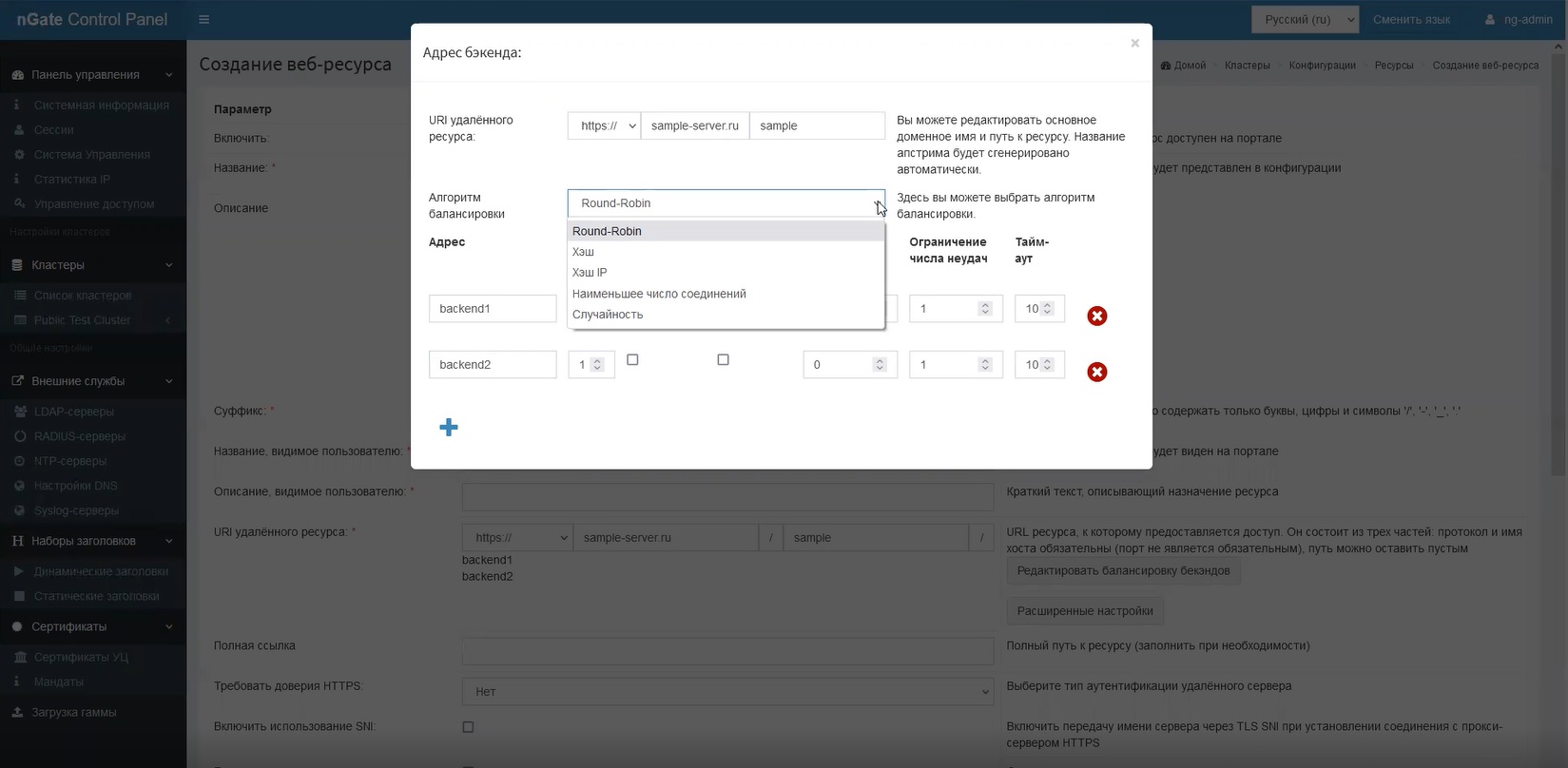
Task: Open Динамические заголовки in sidebar
Action: pyautogui.click(x=93, y=571)
